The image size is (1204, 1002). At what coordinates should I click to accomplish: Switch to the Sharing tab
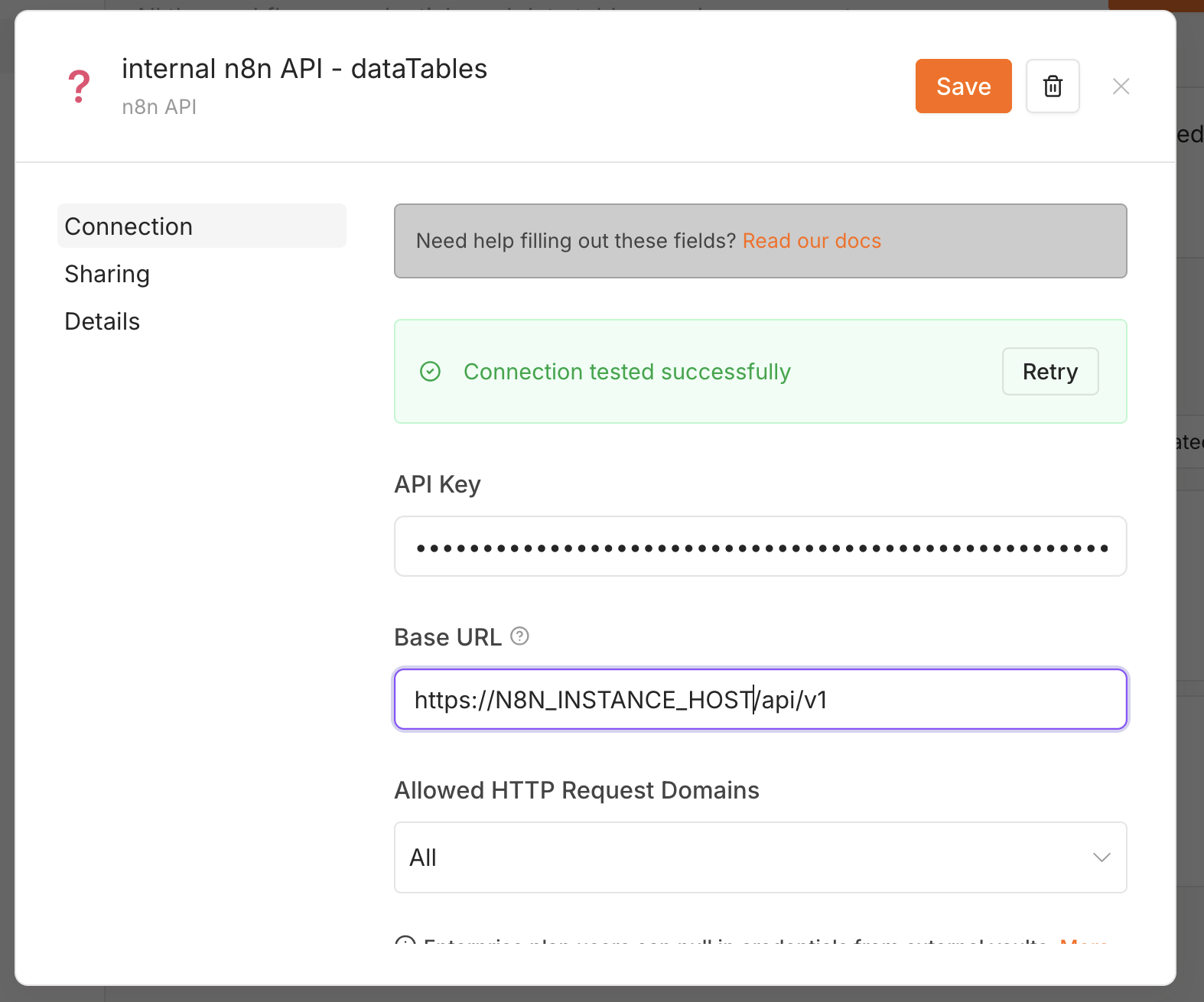click(x=107, y=274)
